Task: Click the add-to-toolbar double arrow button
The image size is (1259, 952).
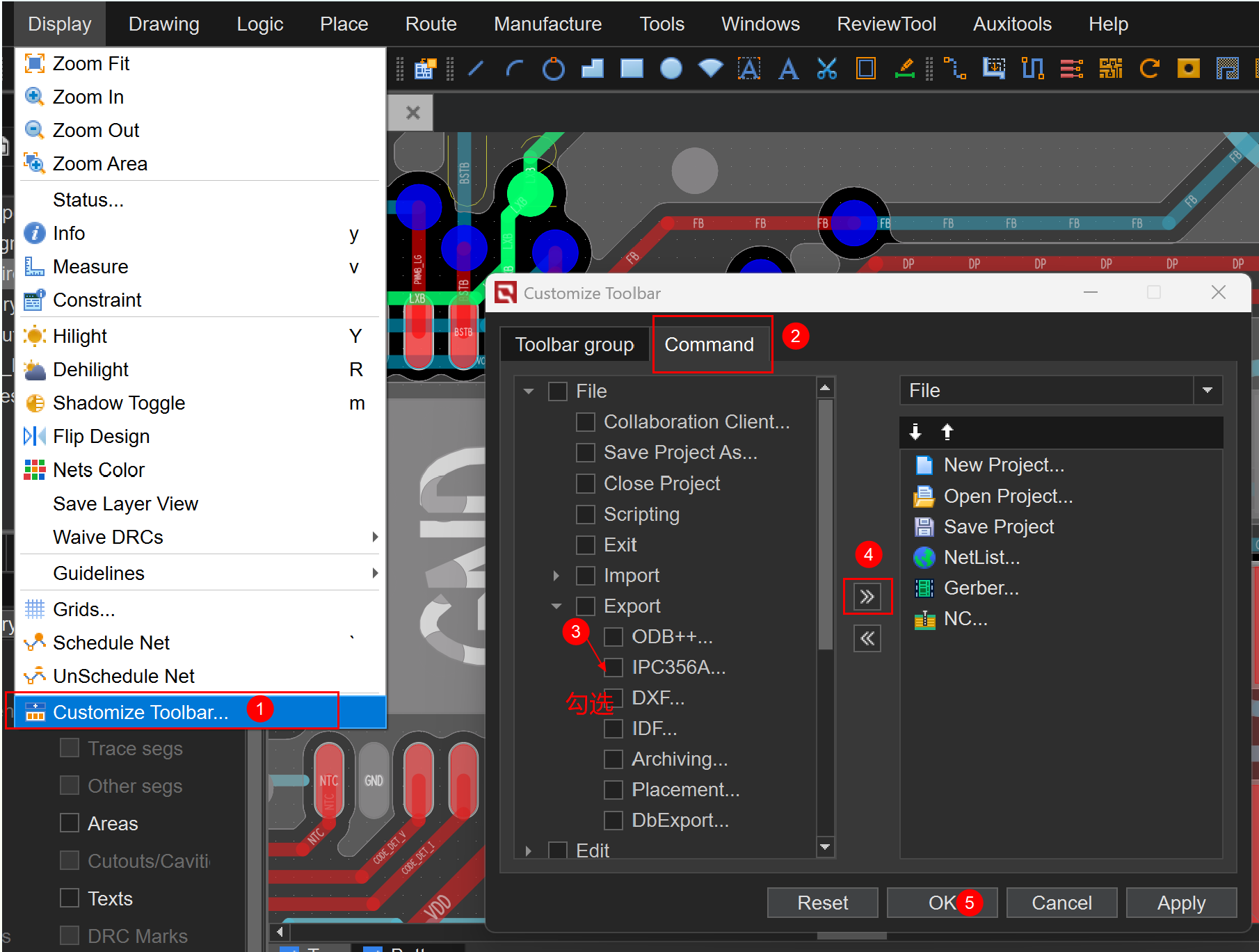Action: (x=867, y=597)
